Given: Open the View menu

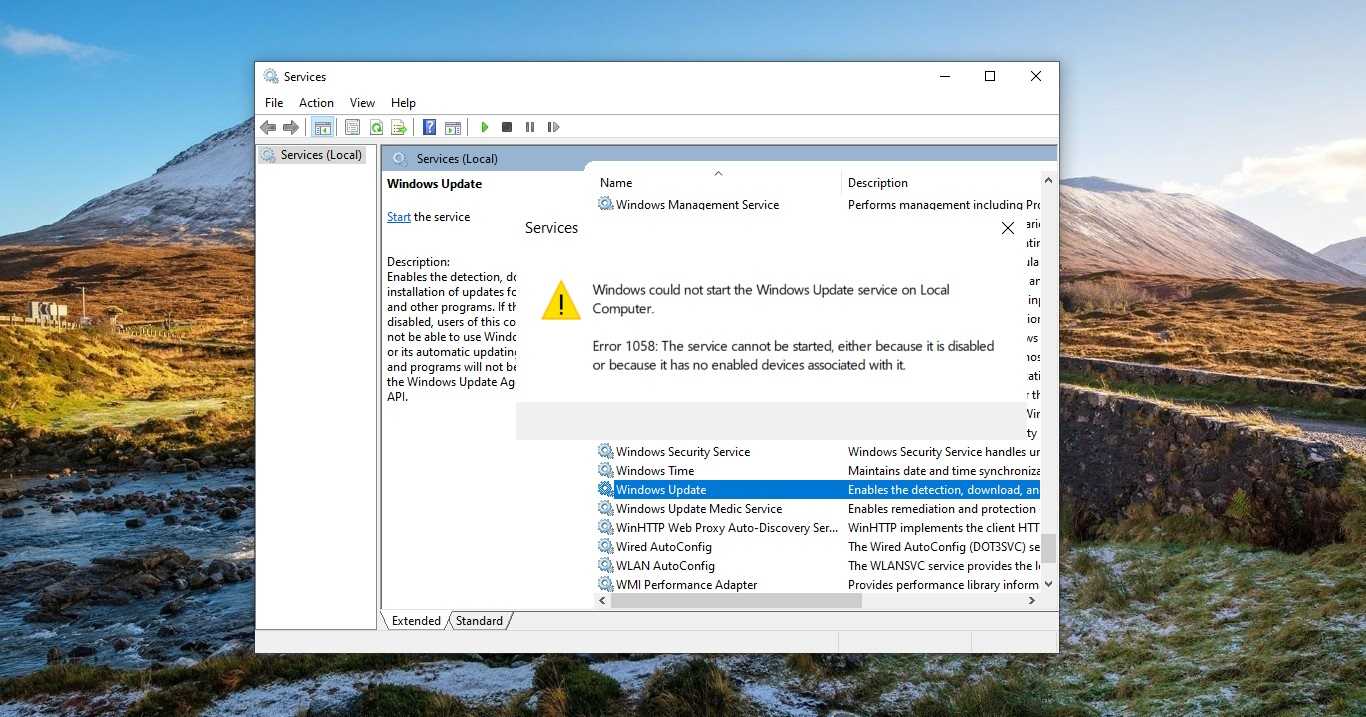Looking at the screenshot, I should click(x=362, y=103).
